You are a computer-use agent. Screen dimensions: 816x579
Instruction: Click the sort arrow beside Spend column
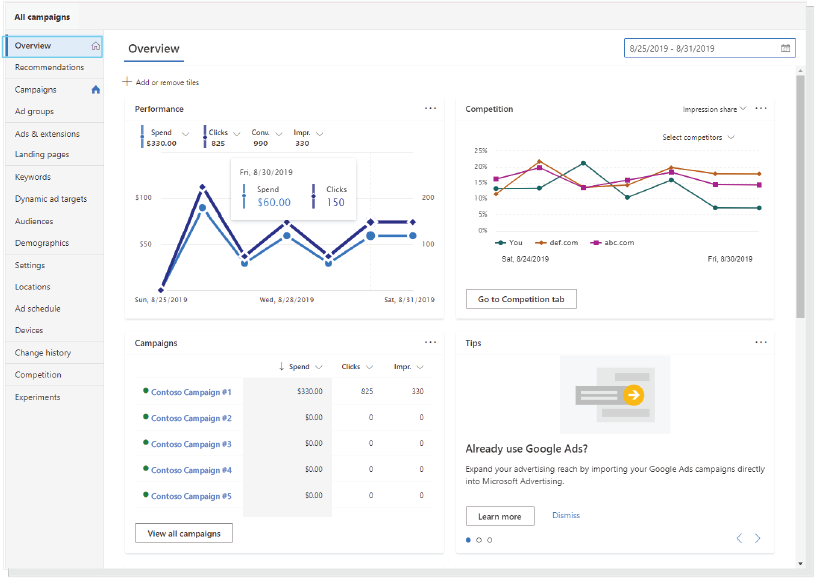tap(282, 366)
